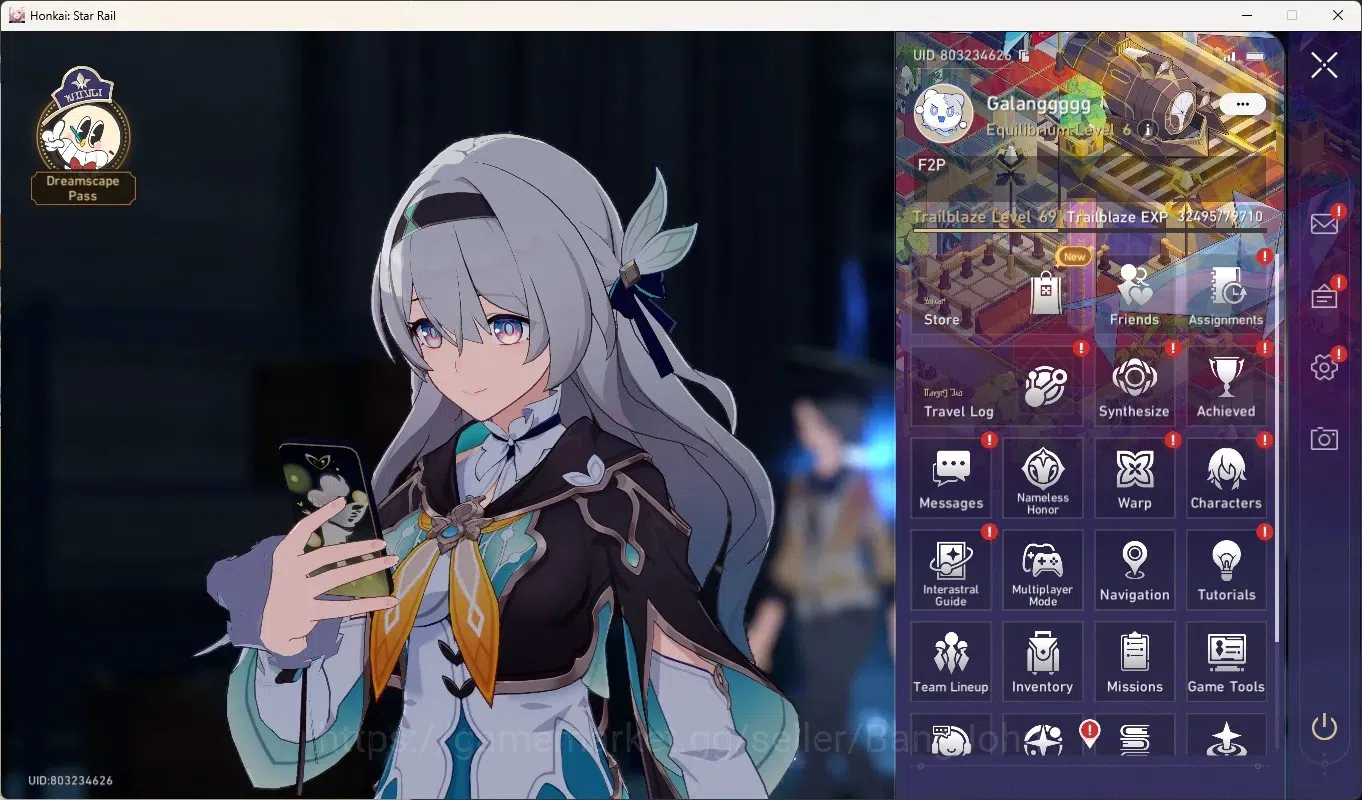The height and width of the screenshot is (800, 1362).
Task: View the Achieved trophies
Action: [x=1226, y=386]
